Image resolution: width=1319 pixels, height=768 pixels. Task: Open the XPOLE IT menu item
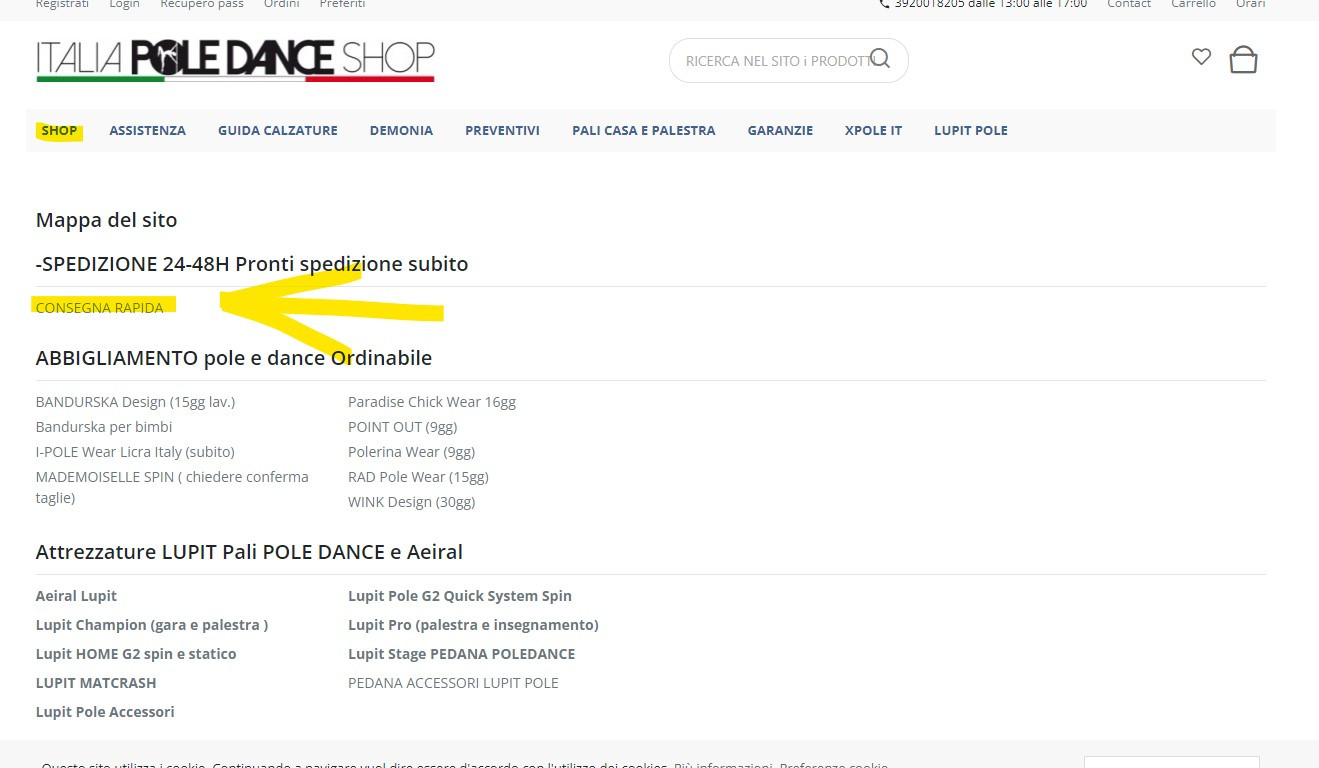873,130
